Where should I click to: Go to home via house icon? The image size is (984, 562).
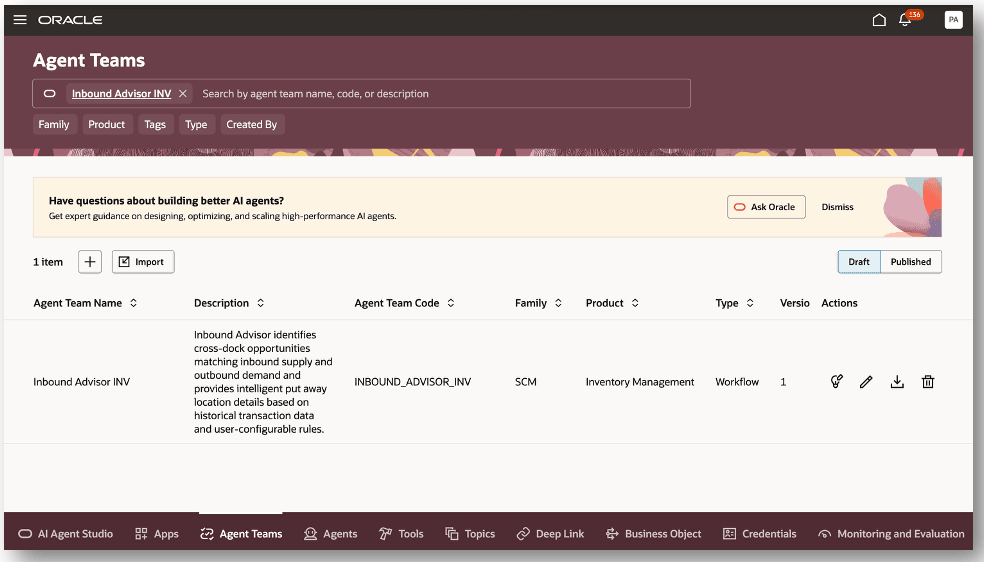(879, 20)
